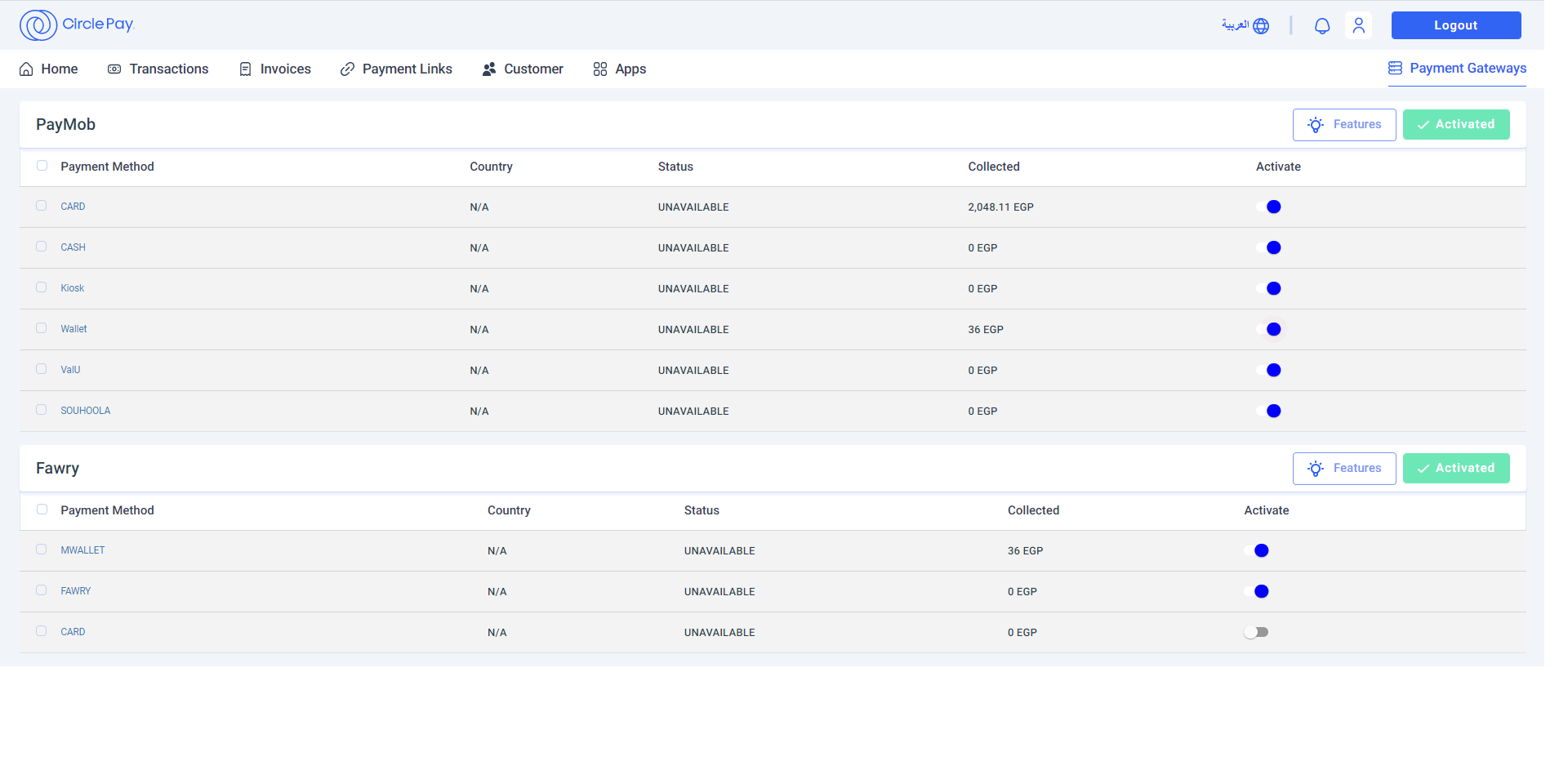Select all Fawry payment methods checkbox
The height and width of the screenshot is (761, 1568).
pyautogui.click(x=42, y=510)
